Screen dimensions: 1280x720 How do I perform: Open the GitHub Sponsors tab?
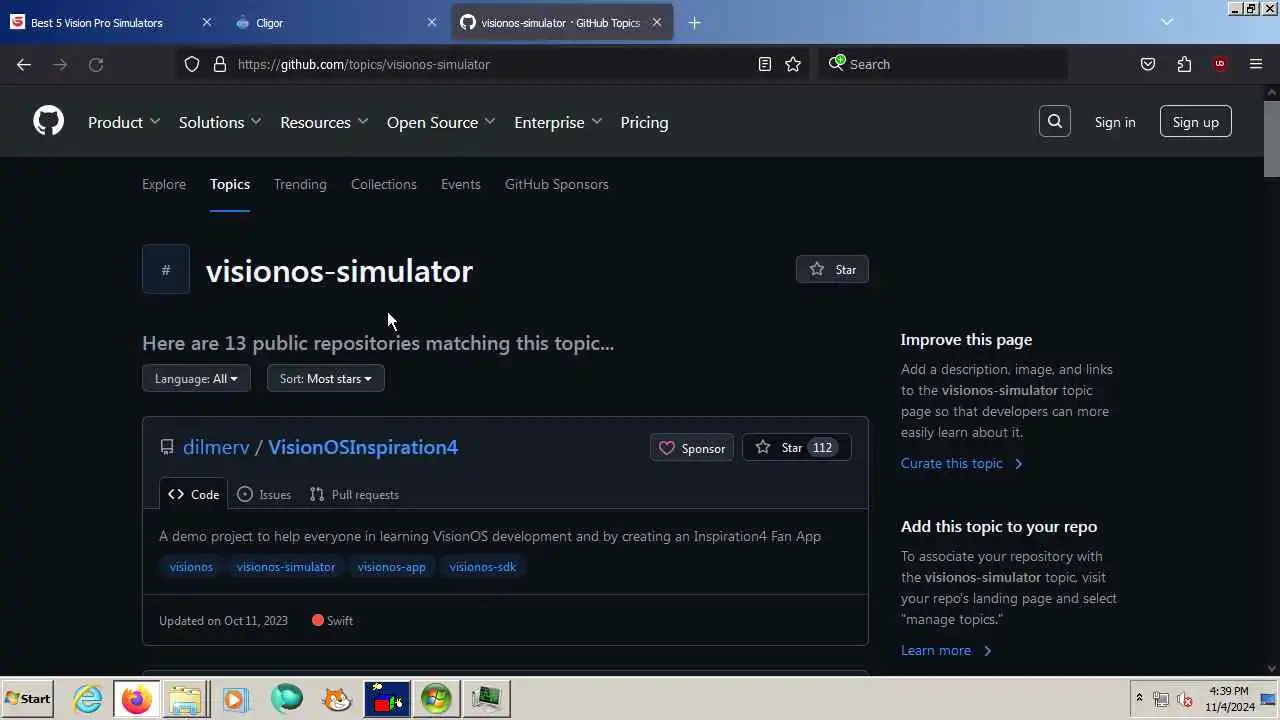point(557,184)
